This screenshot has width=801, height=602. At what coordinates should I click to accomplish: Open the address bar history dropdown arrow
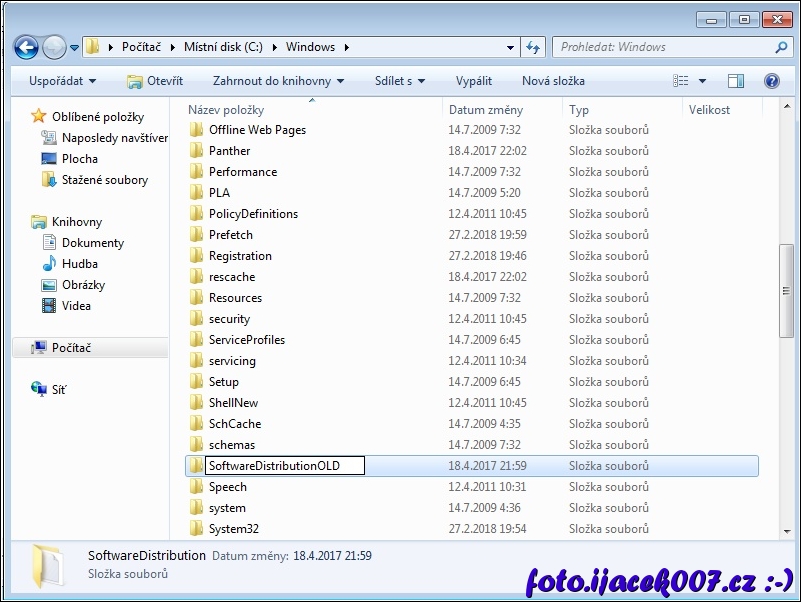(x=510, y=47)
